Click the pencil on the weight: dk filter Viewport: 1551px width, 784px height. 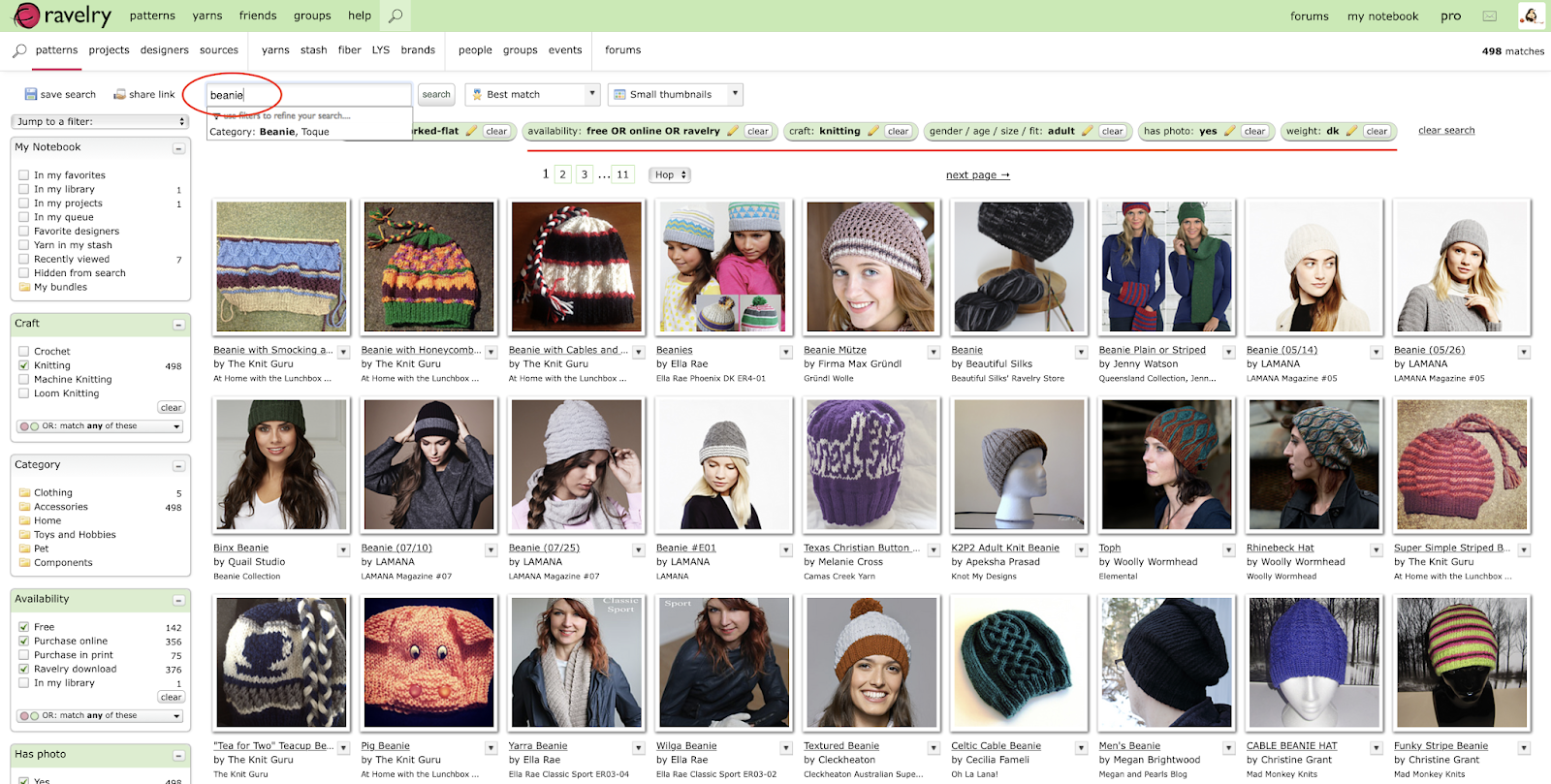pyautogui.click(x=1352, y=131)
